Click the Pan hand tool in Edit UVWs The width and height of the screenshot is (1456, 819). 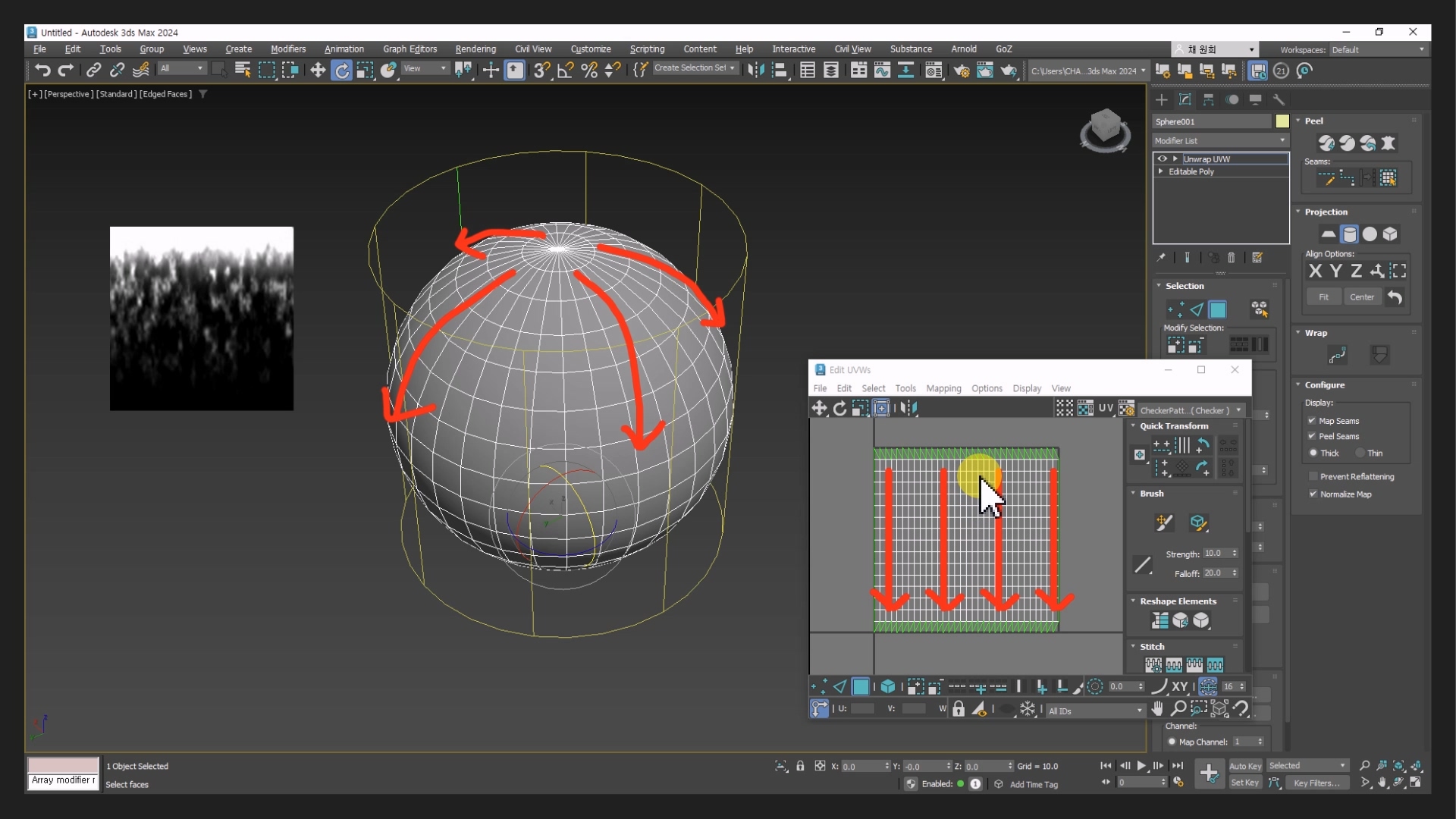click(1157, 708)
